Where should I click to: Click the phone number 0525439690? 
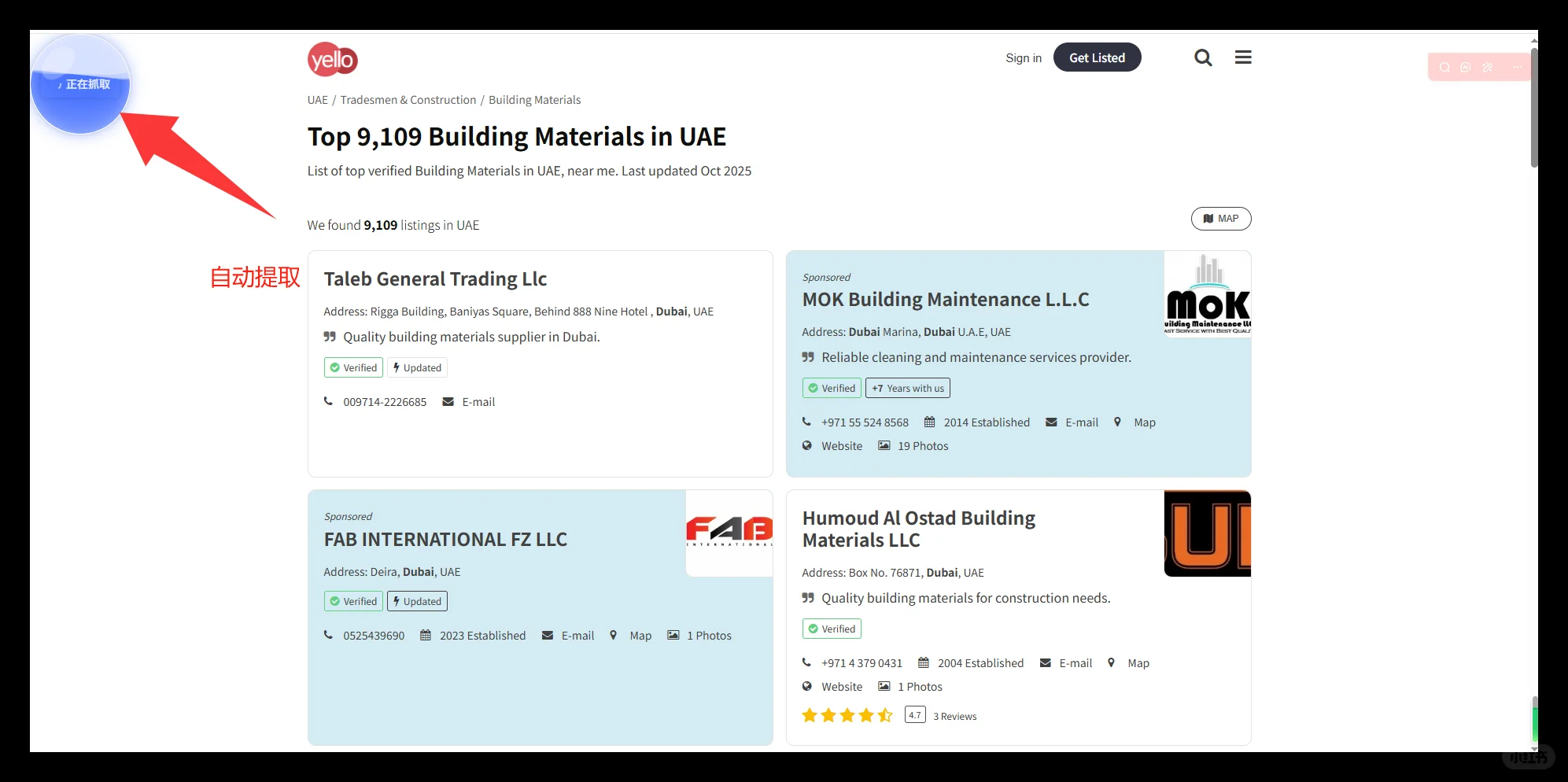[374, 636]
